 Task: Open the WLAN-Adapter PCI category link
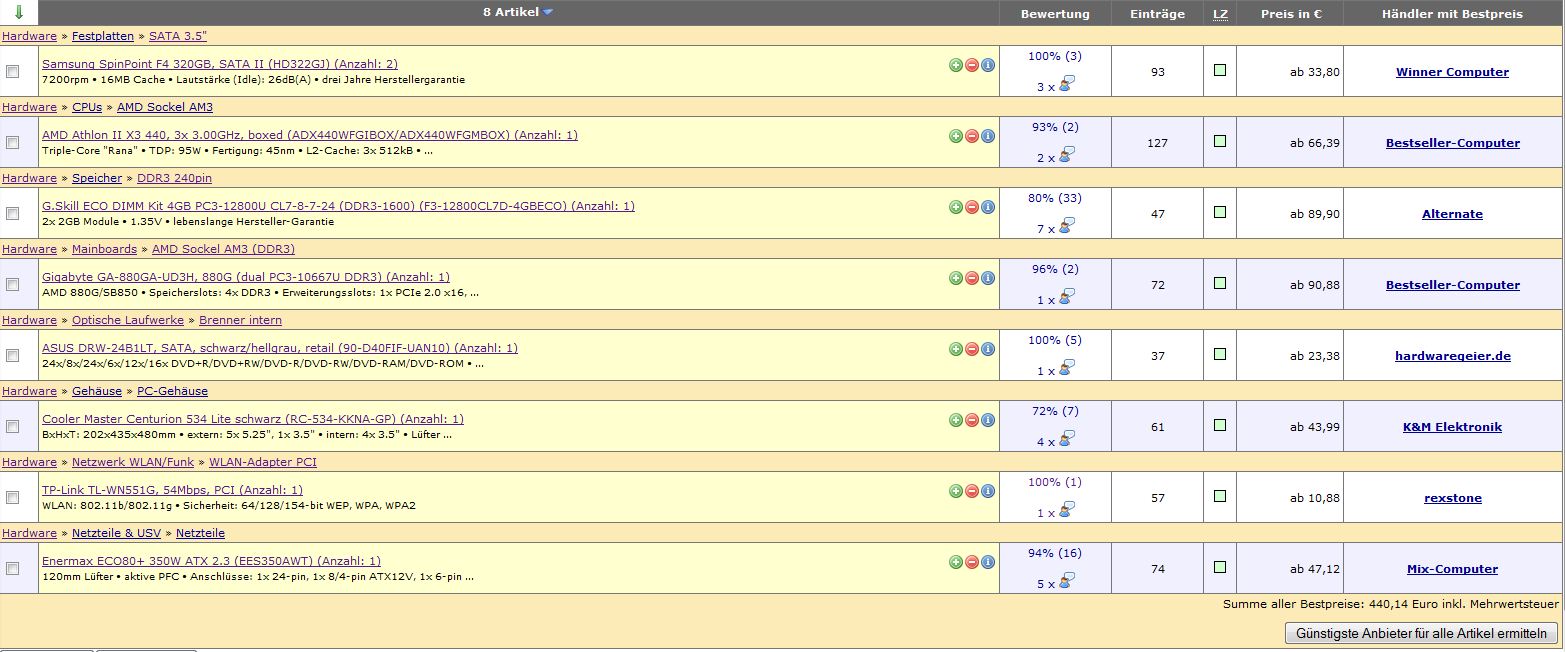[263, 462]
